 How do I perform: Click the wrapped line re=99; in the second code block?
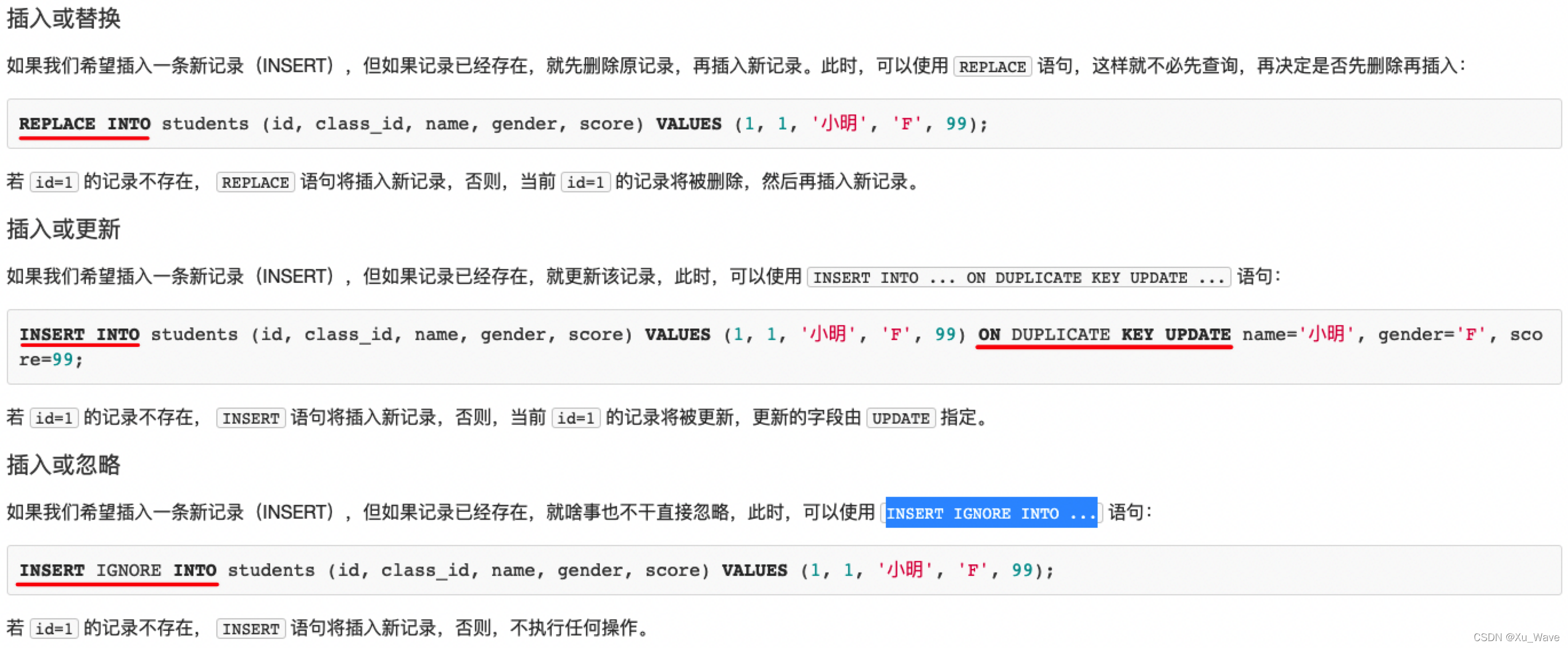coord(50,360)
